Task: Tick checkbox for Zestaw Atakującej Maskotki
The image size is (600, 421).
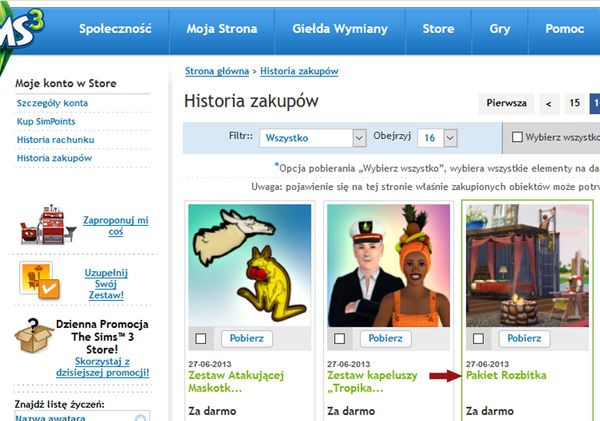Action: (x=201, y=339)
